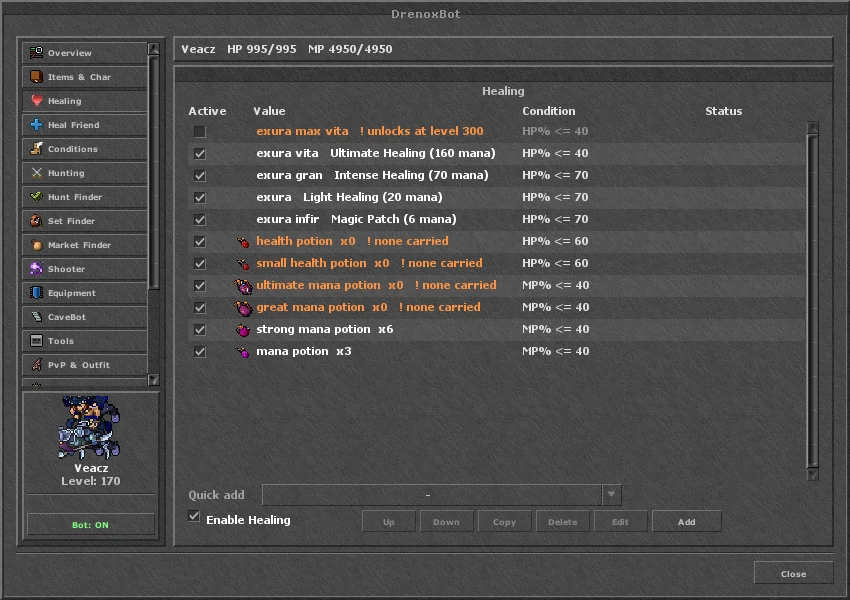Screen dimensions: 850x600
Task: Open the Heal Friend section
Action: coord(85,125)
